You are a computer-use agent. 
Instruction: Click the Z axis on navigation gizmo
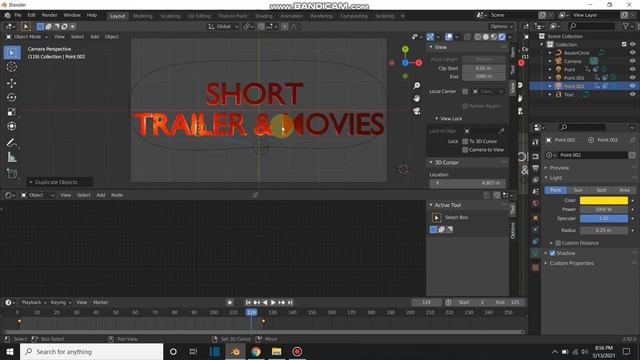pyautogui.click(x=405, y=62)
